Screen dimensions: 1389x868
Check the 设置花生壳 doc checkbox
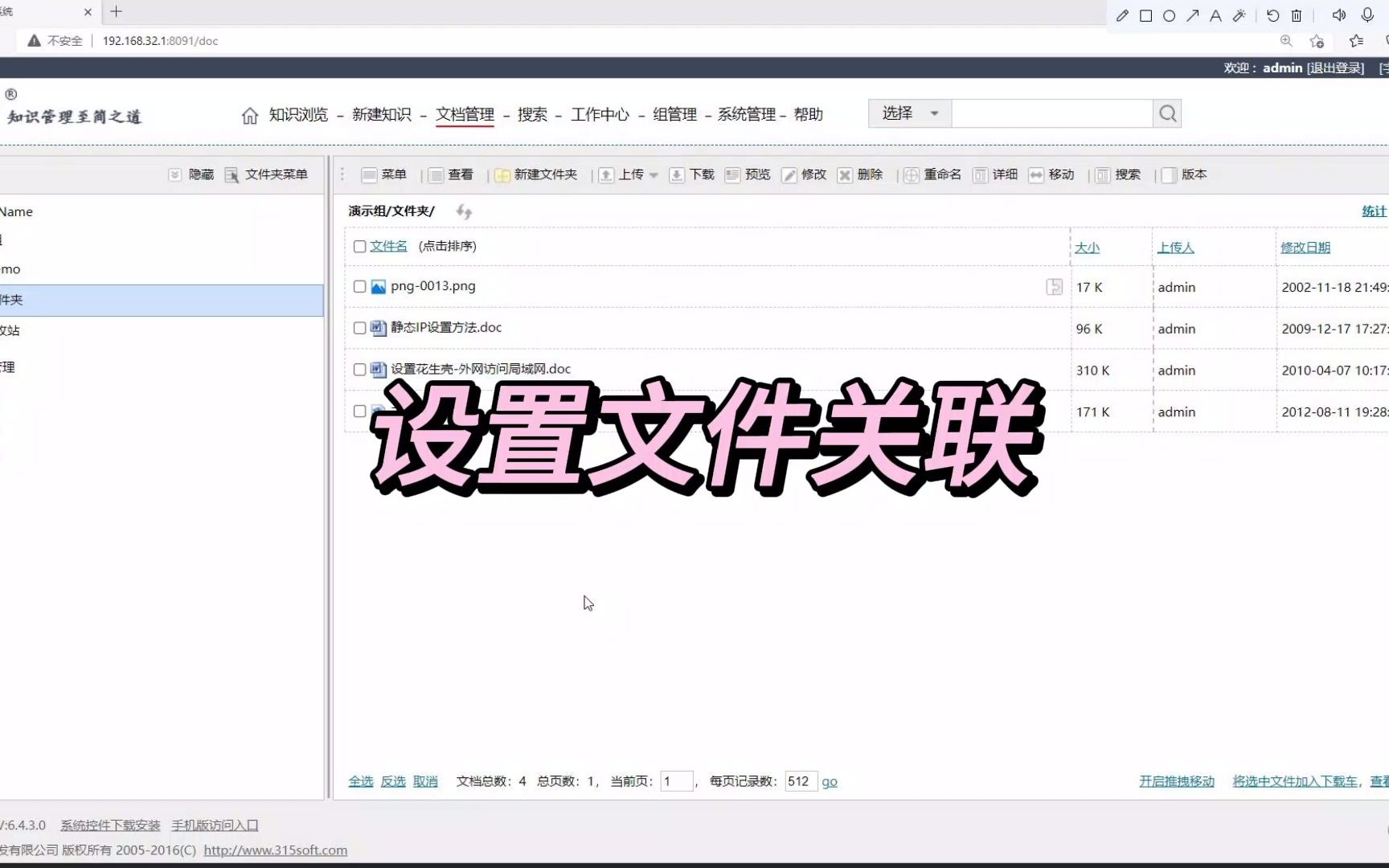(x=359, y=370)
